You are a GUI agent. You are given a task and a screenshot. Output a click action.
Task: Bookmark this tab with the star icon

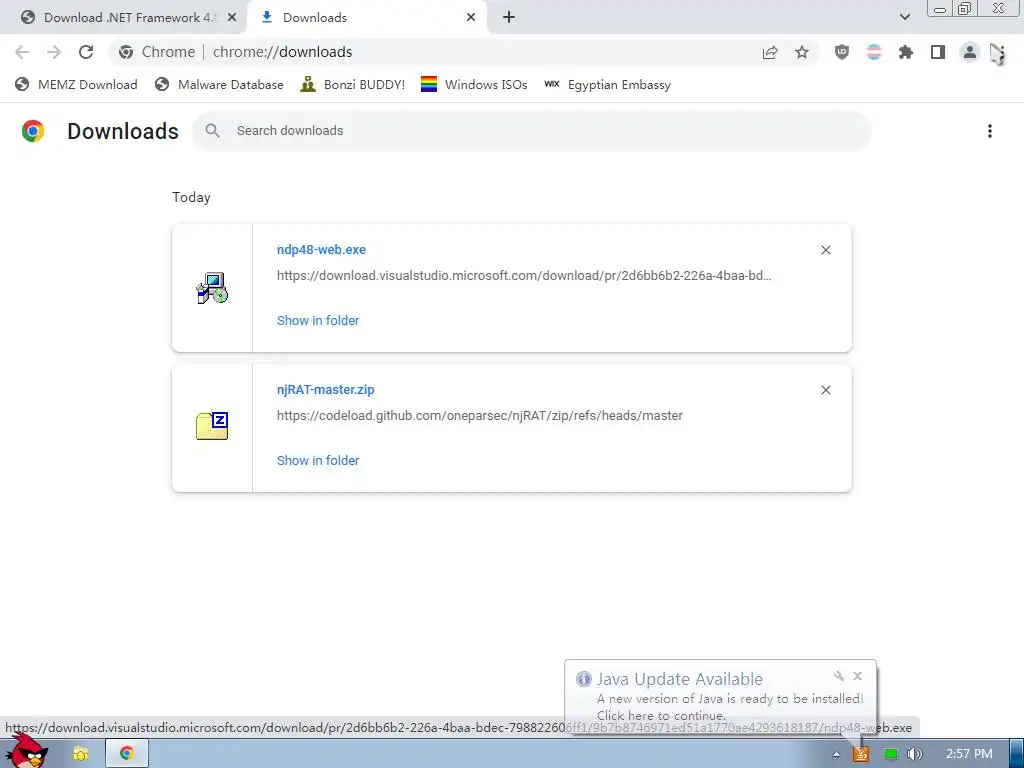pyautogui.click(x=802, y=52)
